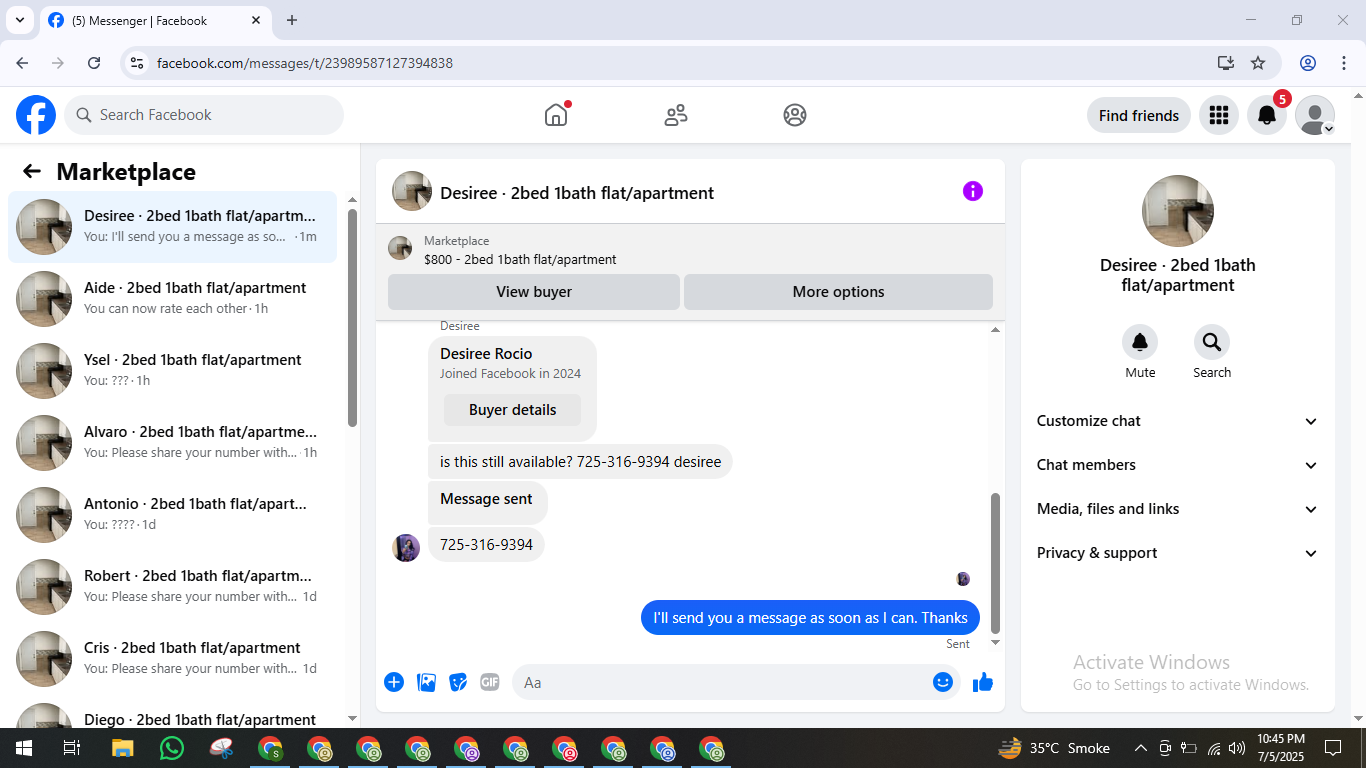Open the account profile avatar menu
This screenshot has height=768, width=1366.
[1315, 115]
